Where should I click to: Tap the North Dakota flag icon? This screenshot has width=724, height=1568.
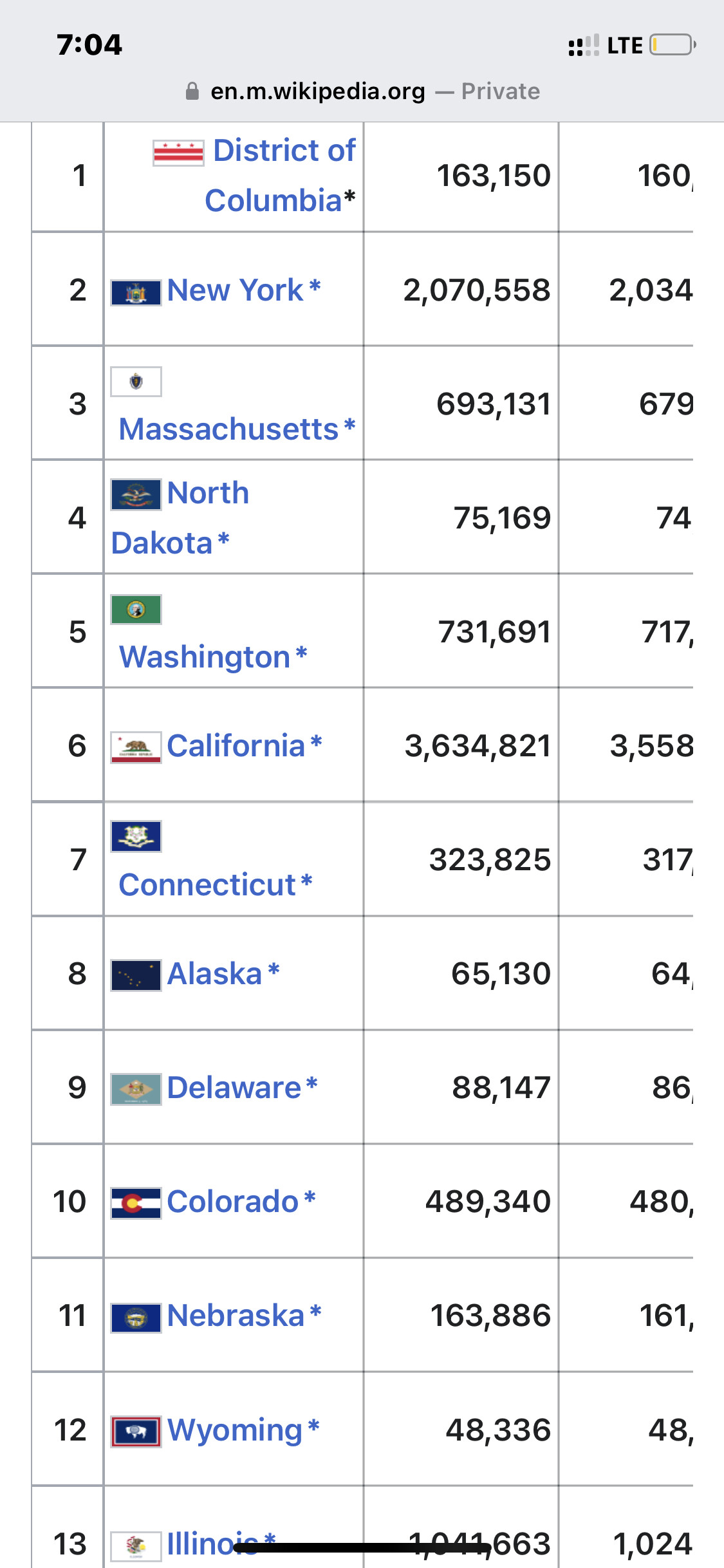(x=136, y=495)
